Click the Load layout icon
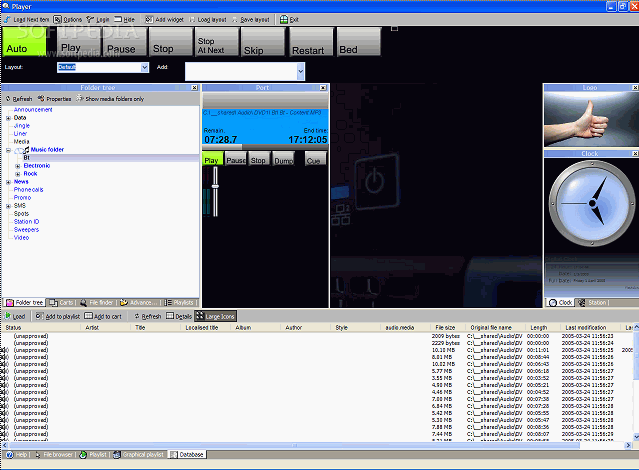Image resolution: width=639 pixels, height=470 pixels. pos(192,20)
